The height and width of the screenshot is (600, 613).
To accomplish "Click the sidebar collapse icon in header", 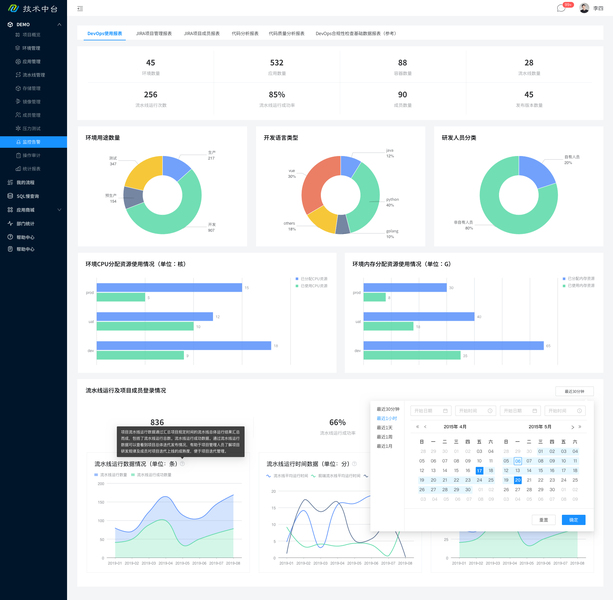I will [80, 9].
